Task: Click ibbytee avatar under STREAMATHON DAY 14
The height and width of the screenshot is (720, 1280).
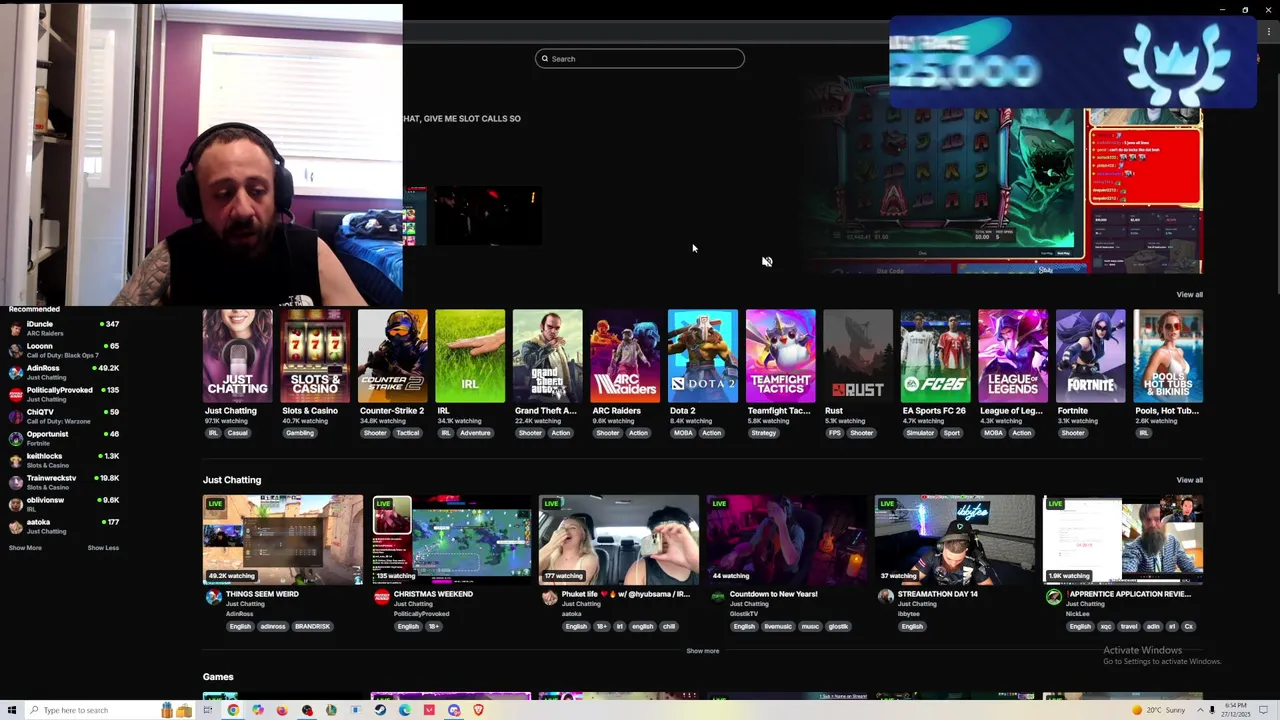Action: 885,597
